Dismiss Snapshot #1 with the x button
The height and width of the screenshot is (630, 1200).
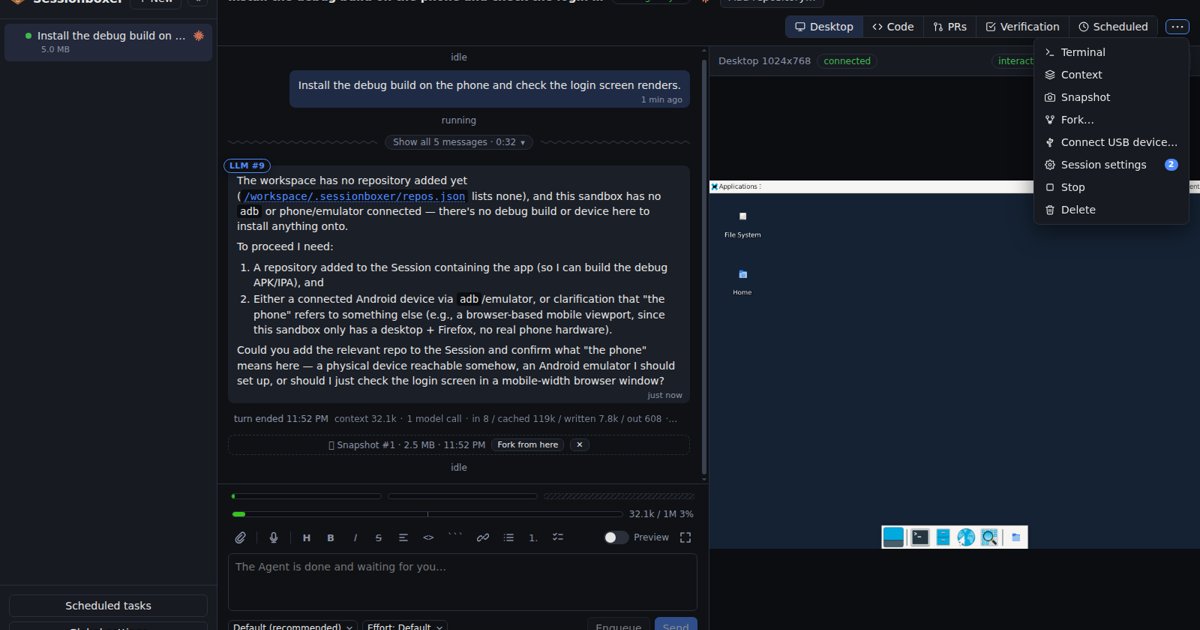coord(579,445)
